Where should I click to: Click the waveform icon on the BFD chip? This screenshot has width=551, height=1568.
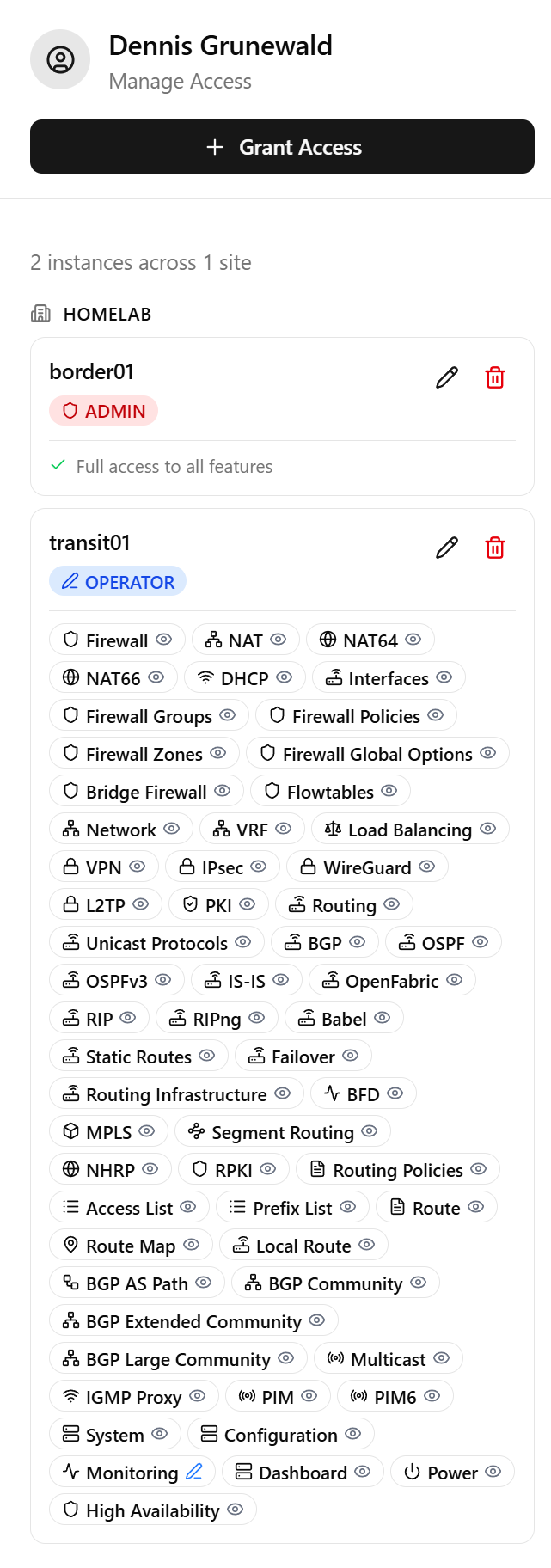click(x=333, y=1093)
